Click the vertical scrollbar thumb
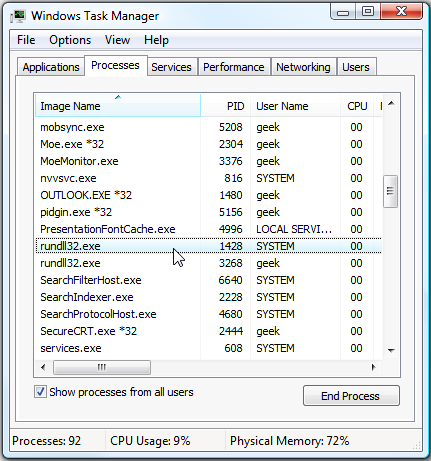The image size is (431, 461). point(390,191)
